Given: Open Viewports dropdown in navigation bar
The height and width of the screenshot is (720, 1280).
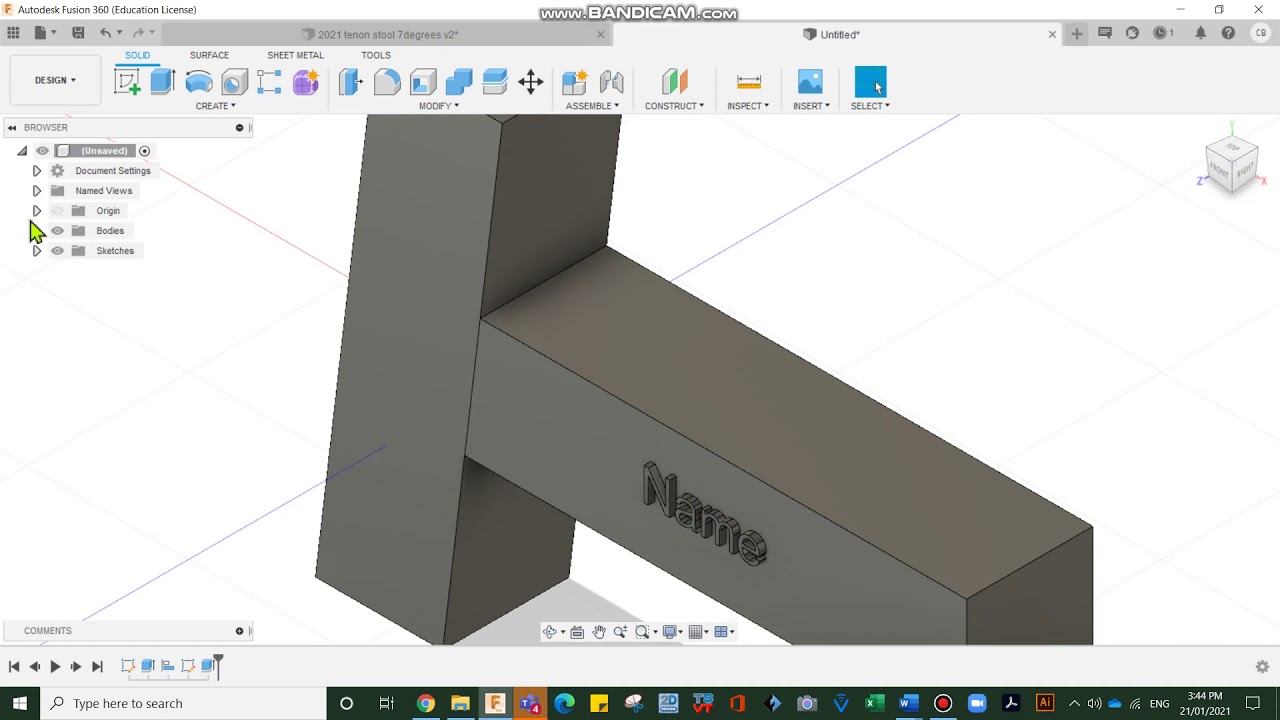Looking at the screenshot, I should click(x=725, y=632).
